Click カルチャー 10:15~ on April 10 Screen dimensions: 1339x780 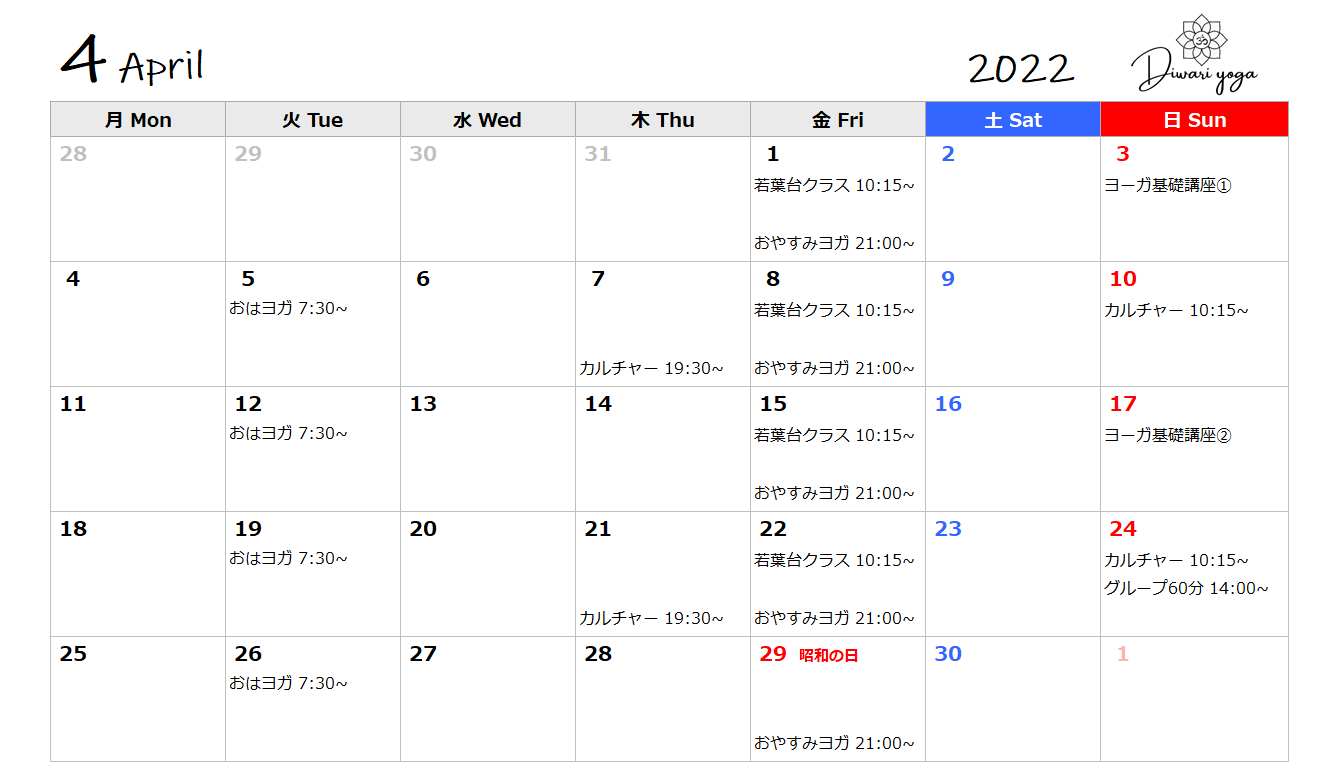click(x=1176, y=310)
